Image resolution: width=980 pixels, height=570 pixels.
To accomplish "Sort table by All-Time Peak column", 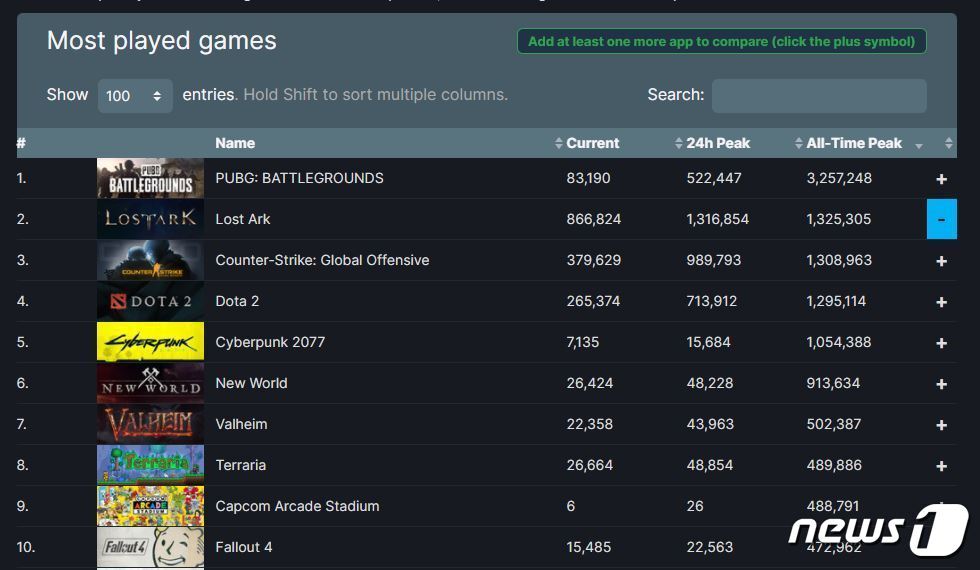I will click(x=854, y=143).
